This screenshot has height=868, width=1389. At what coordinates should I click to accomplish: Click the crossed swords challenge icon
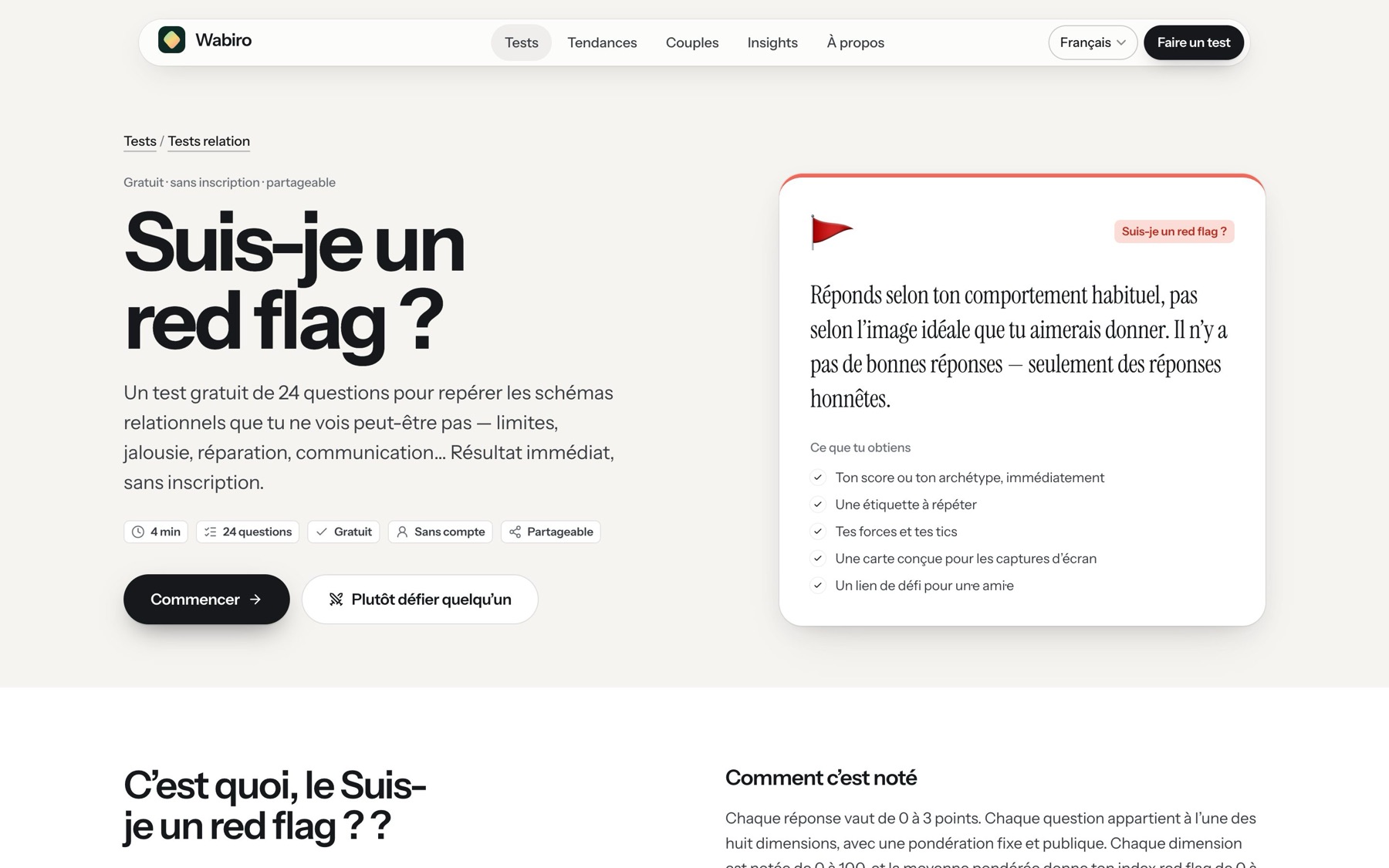coord(336,599)
